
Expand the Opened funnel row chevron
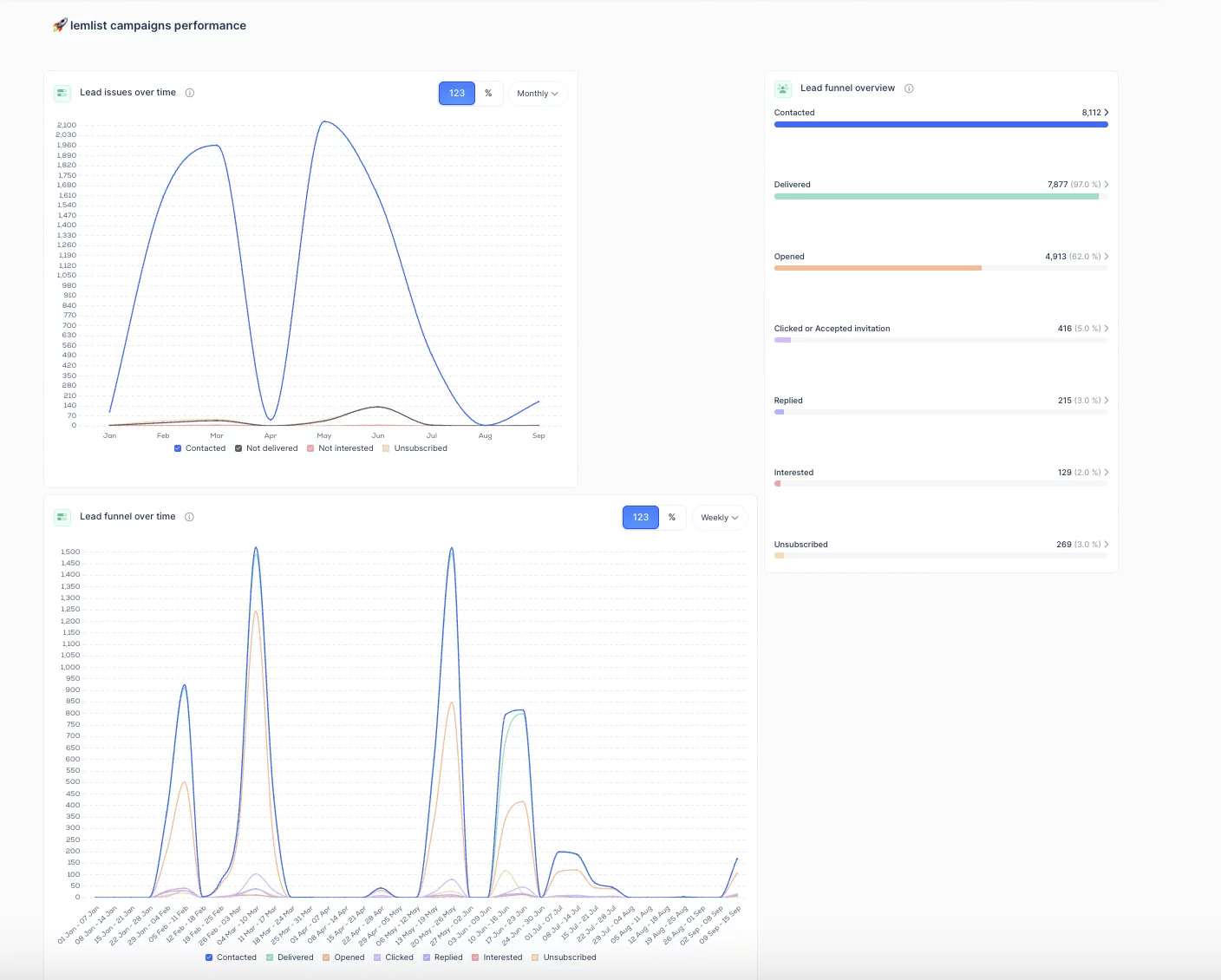pos(1107,257)
